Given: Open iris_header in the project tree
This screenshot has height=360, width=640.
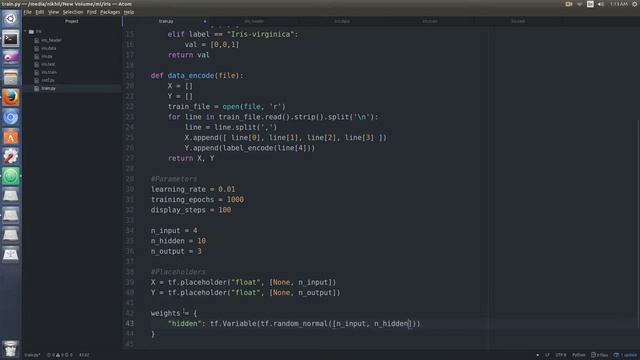Looking at the screenshot, I should point(51,40).
